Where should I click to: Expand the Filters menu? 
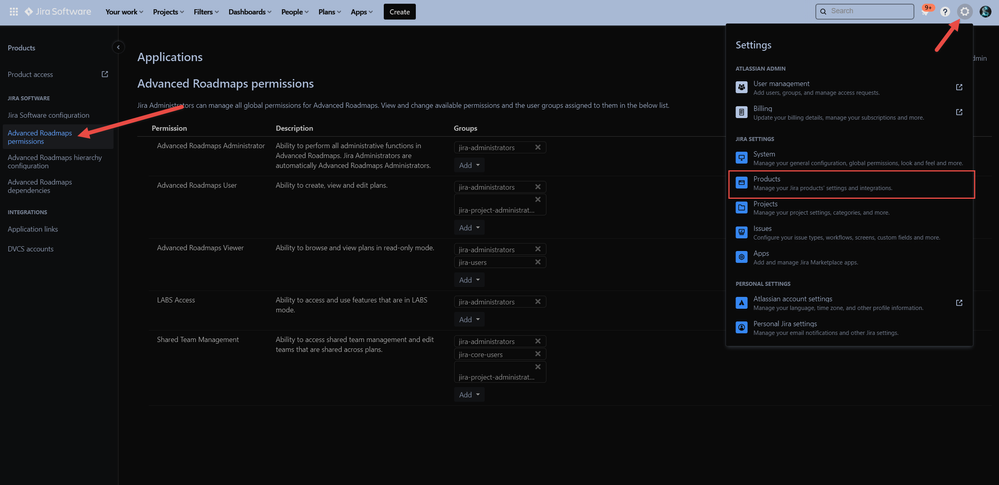pos(206,11)
